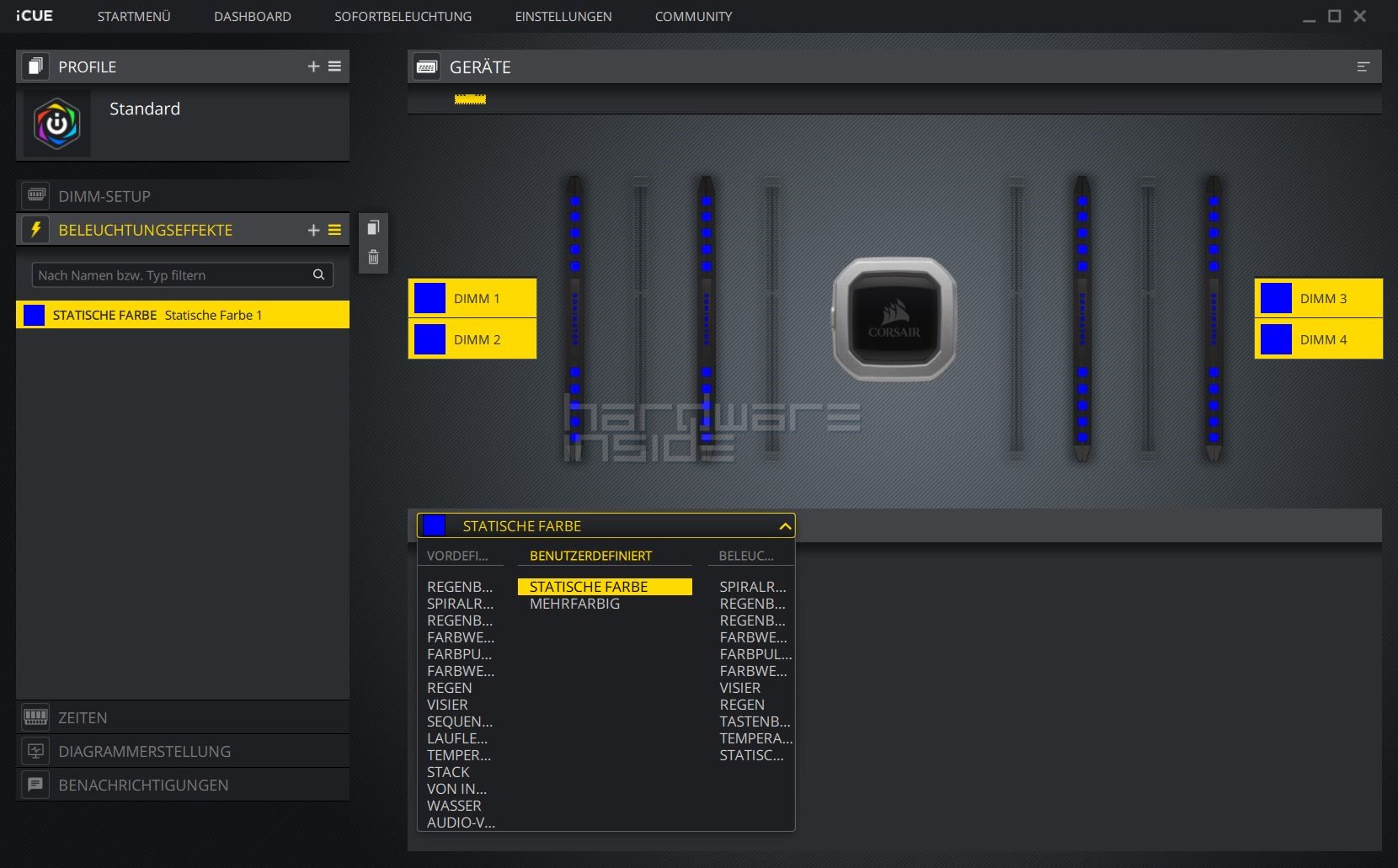Choose the SEQUEN... predefined effect
The height and width of the screenshot is (868, 1398).
tap(460, 722)
